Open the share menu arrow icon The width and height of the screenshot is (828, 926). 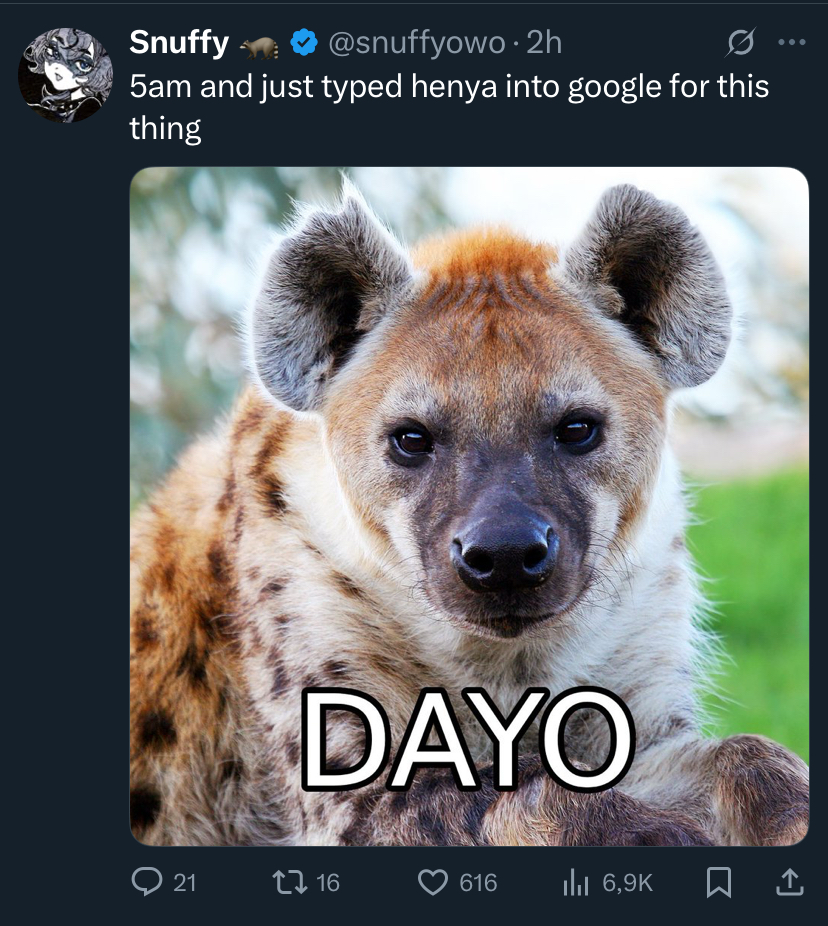click(x=789, y=881)
